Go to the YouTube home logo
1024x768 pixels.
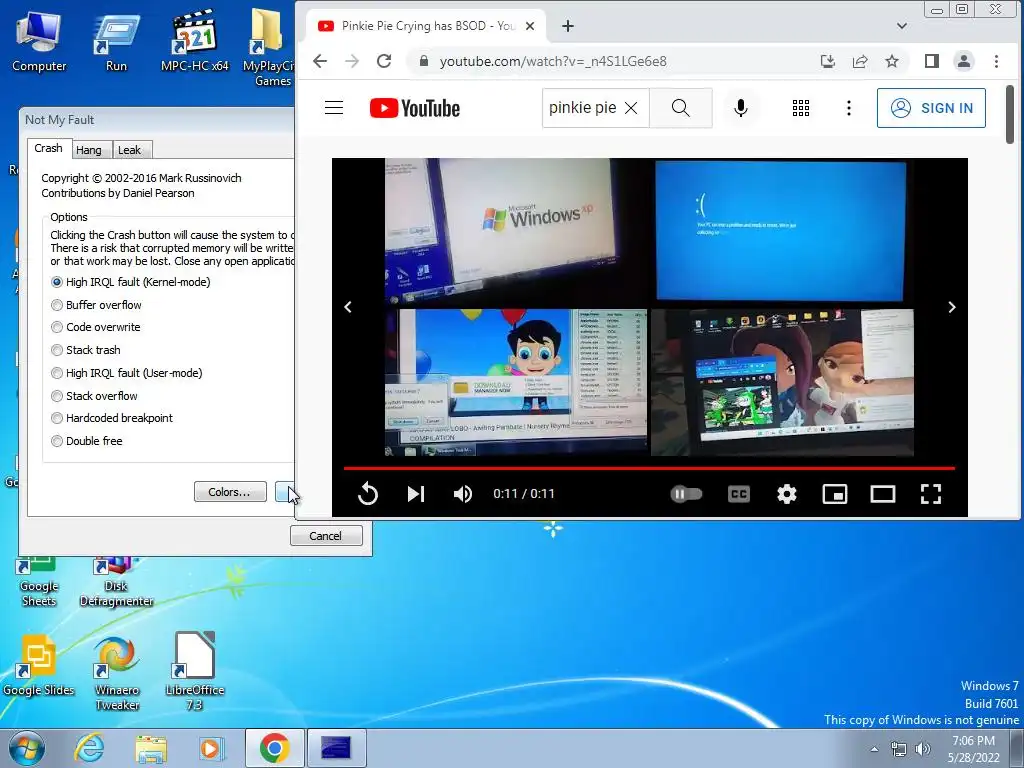click(x=415, y=108)
